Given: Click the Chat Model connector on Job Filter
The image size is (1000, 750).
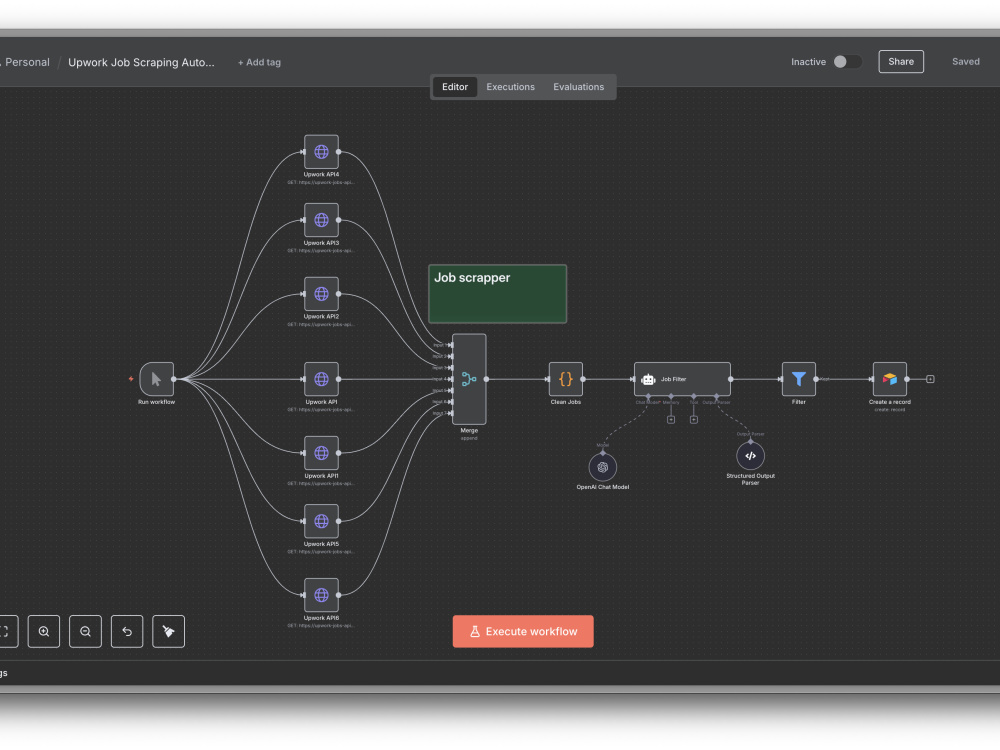Looking at the screenshot, I should [648, 397].
